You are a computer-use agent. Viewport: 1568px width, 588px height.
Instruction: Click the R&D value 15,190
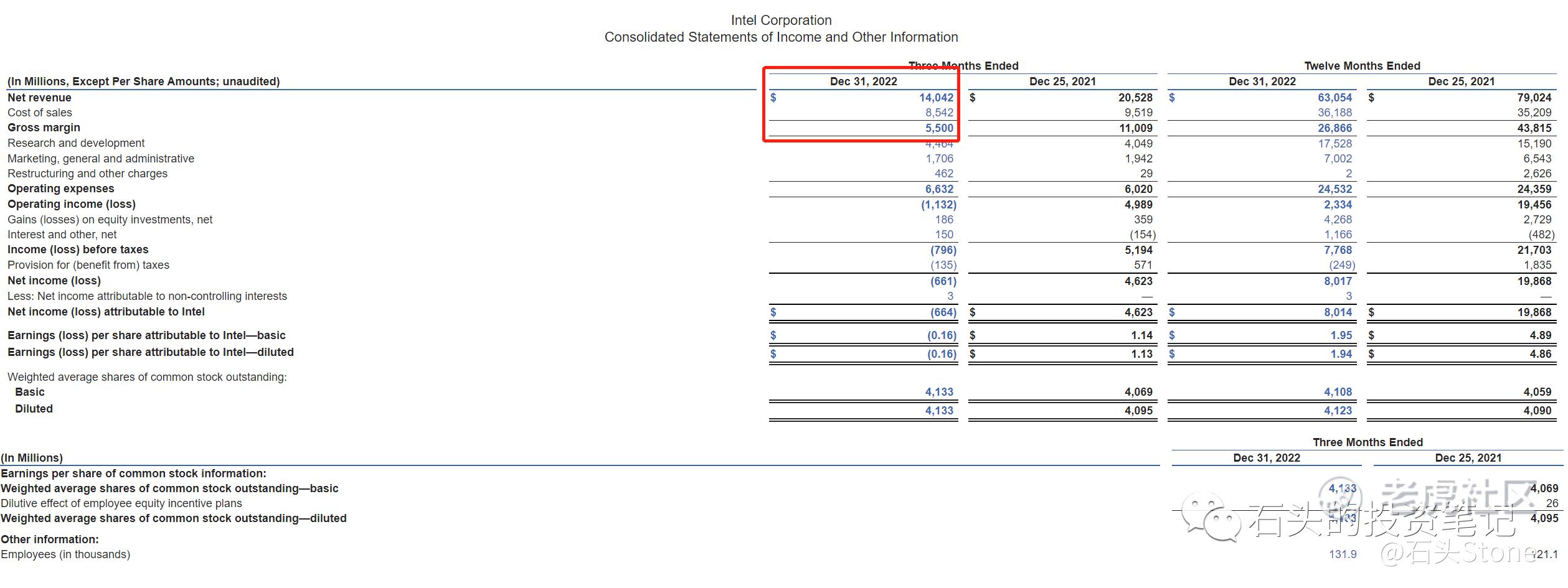(1534, 144)
